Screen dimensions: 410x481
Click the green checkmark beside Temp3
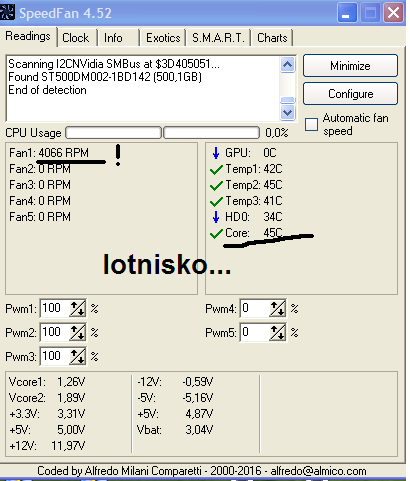pos(216,201)
